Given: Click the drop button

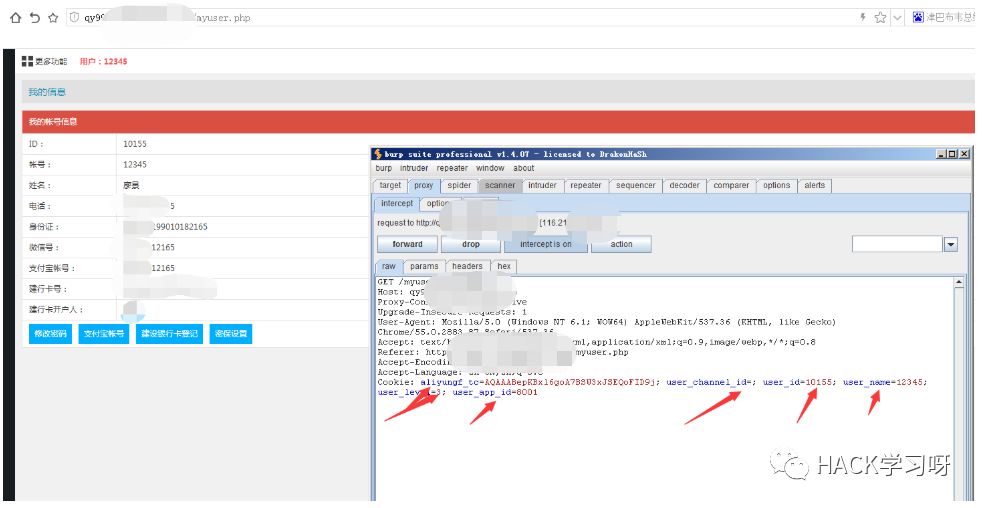Looking at the screenshot, I should [470, 244].
